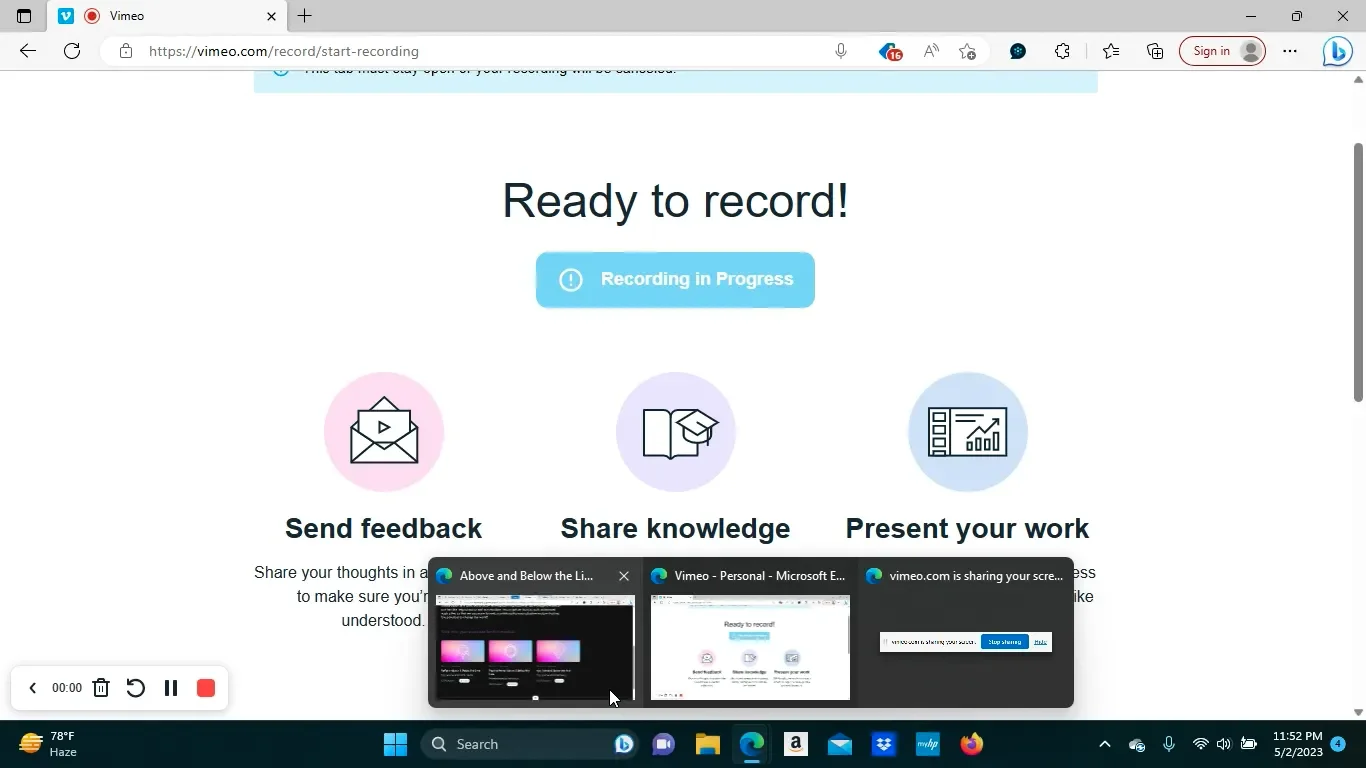Open the Edge Settings and more menu
Image resolution: width=1366 pixels, height=768 pixels.
[1290, 51]
